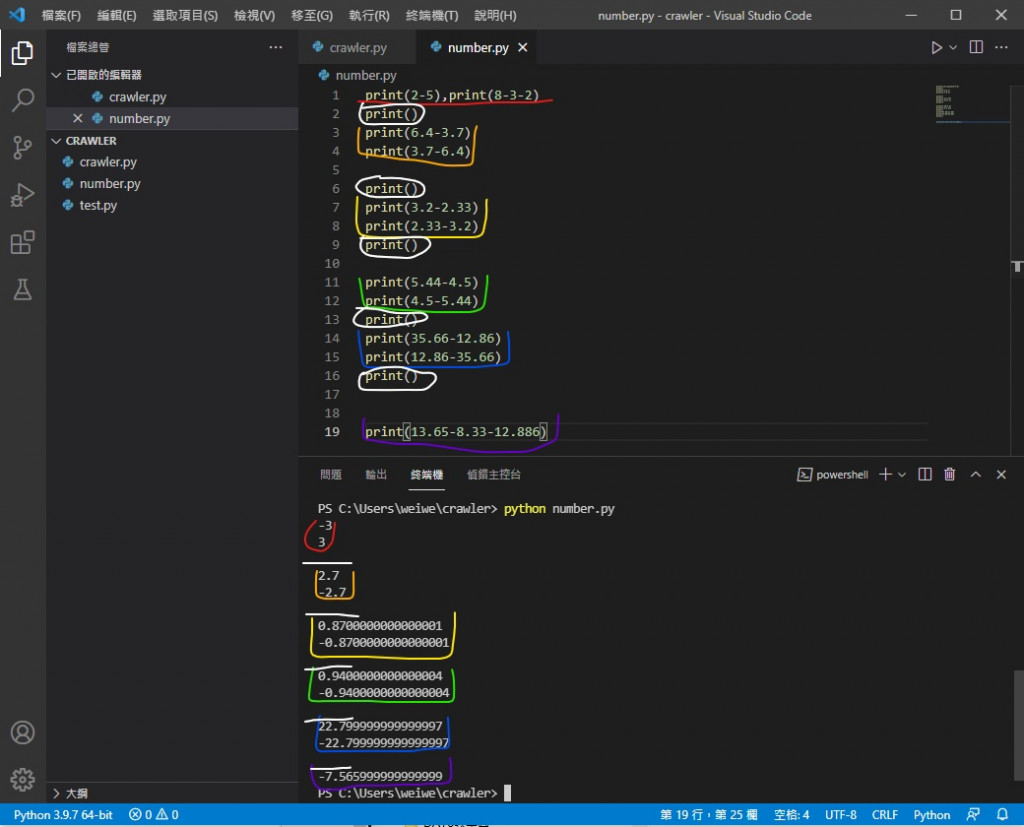
Task: Open the Accounts menu icon
Action: point(22,732)
